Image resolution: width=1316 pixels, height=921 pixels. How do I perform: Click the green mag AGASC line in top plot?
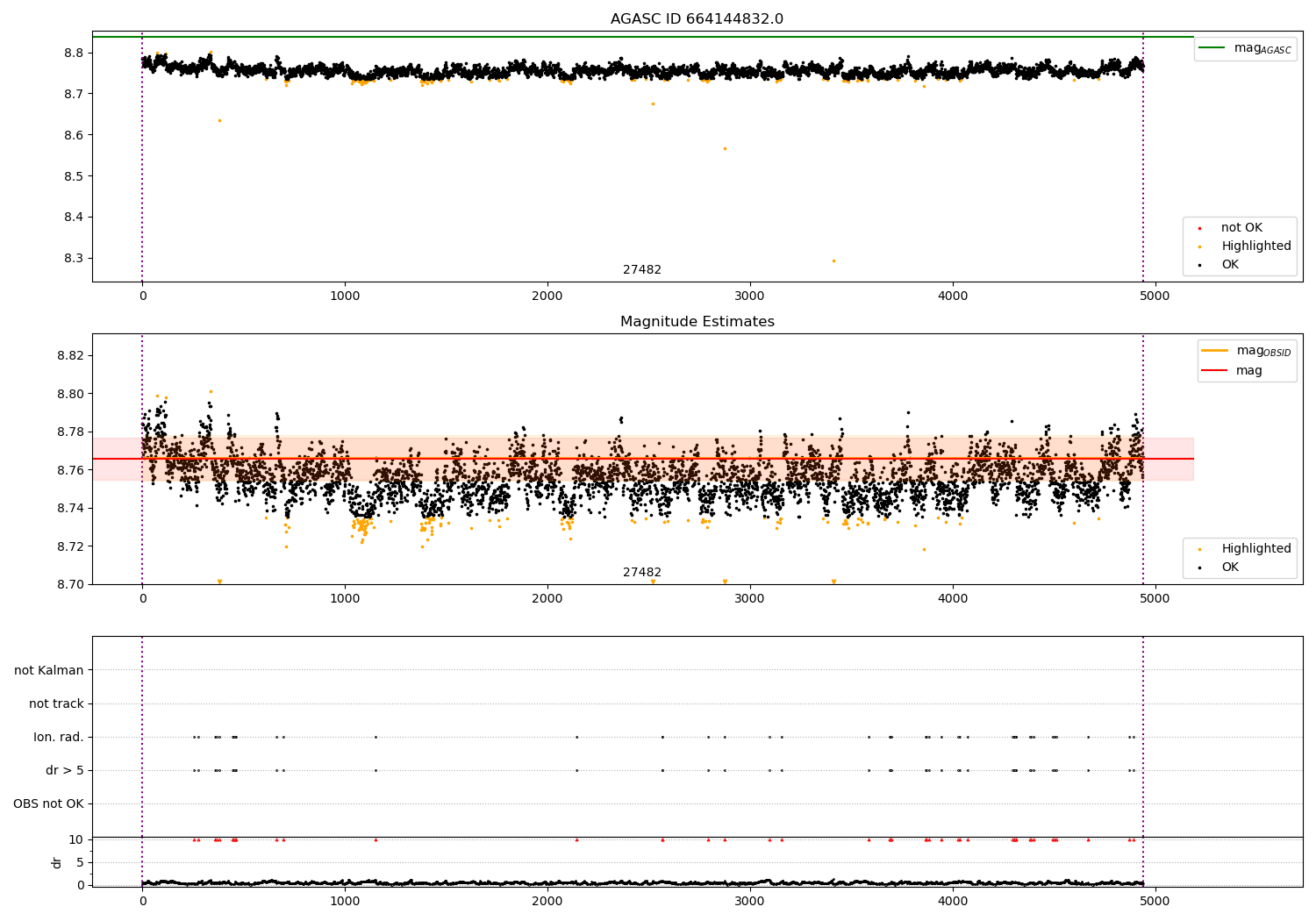tap(643, 37)
